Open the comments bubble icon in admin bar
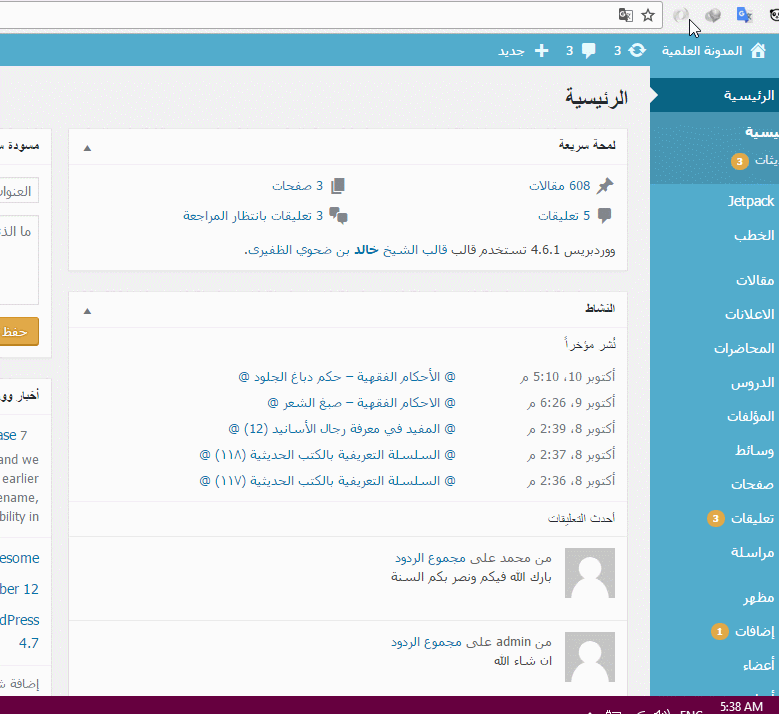The image size is (779, 714). click(x=589, y=50)
